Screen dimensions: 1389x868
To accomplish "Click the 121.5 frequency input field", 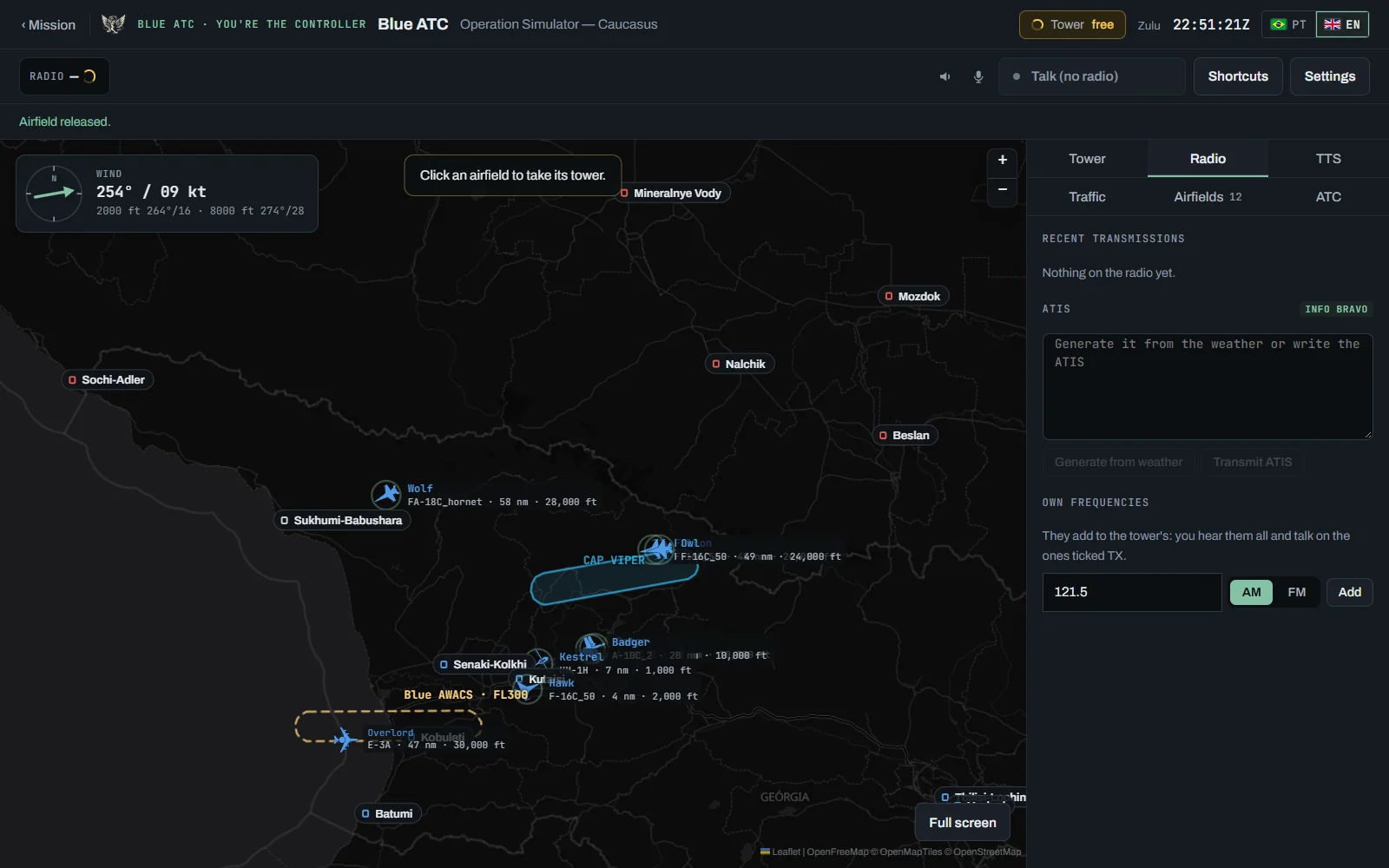I will tap(1132, 592).
